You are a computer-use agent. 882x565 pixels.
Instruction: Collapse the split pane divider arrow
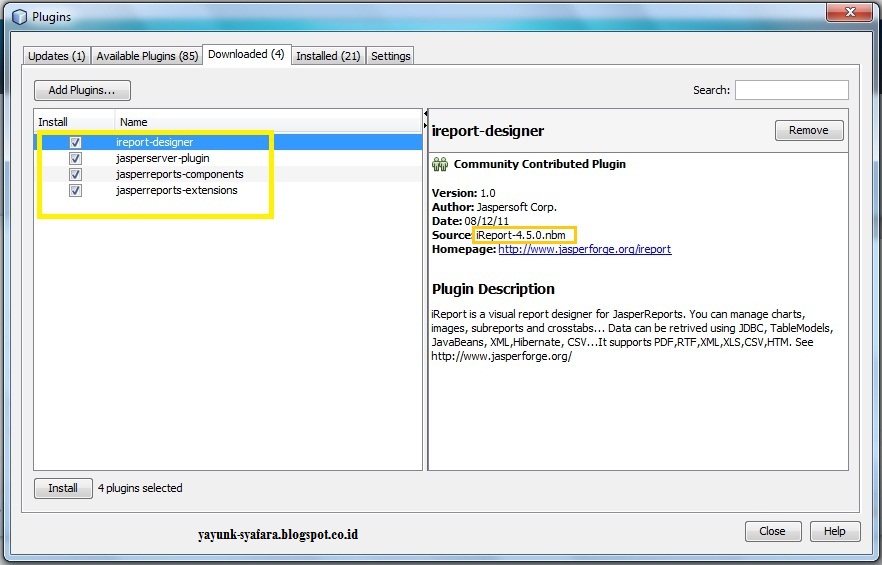425,113
